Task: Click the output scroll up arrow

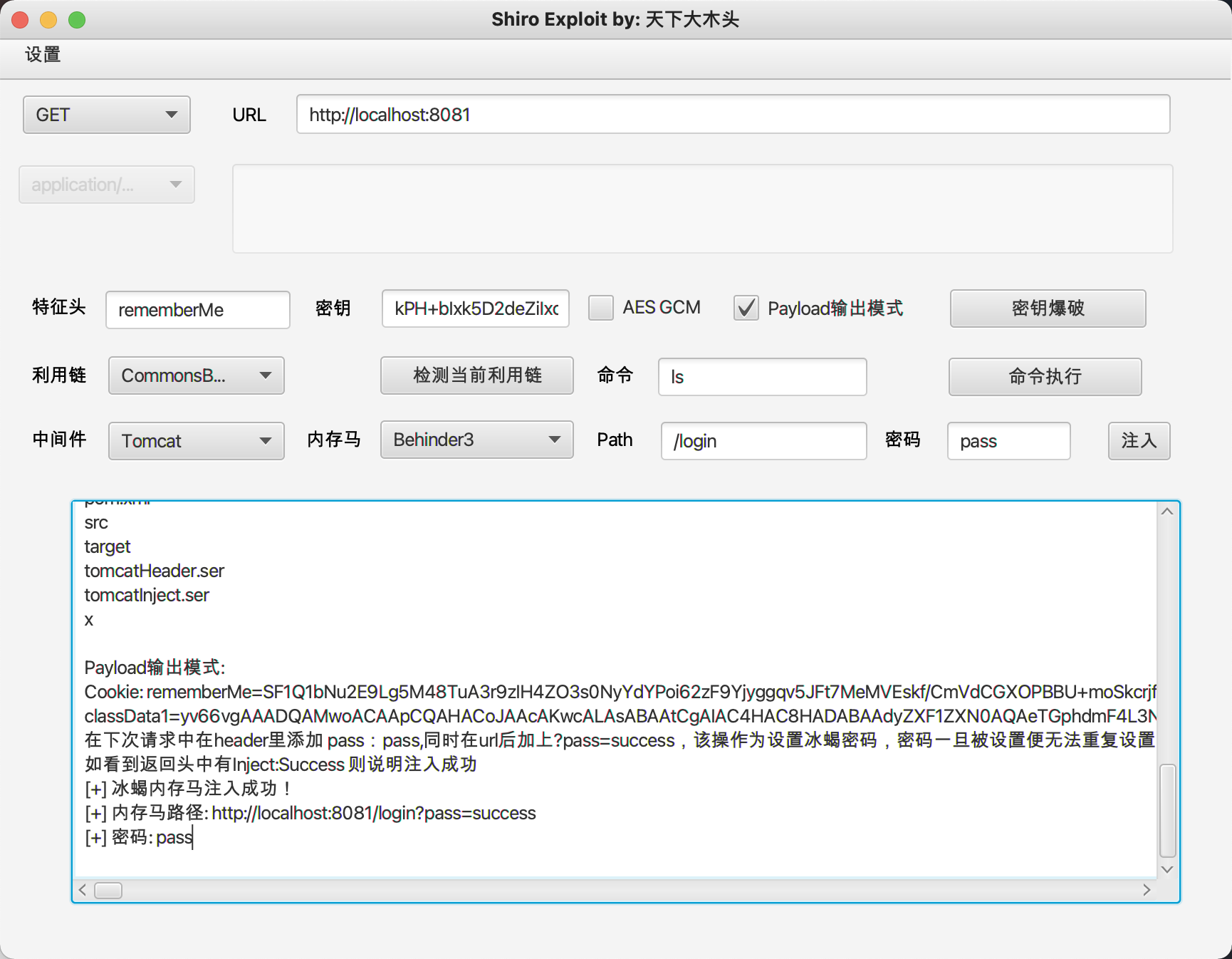Action: pos(1167,512)
